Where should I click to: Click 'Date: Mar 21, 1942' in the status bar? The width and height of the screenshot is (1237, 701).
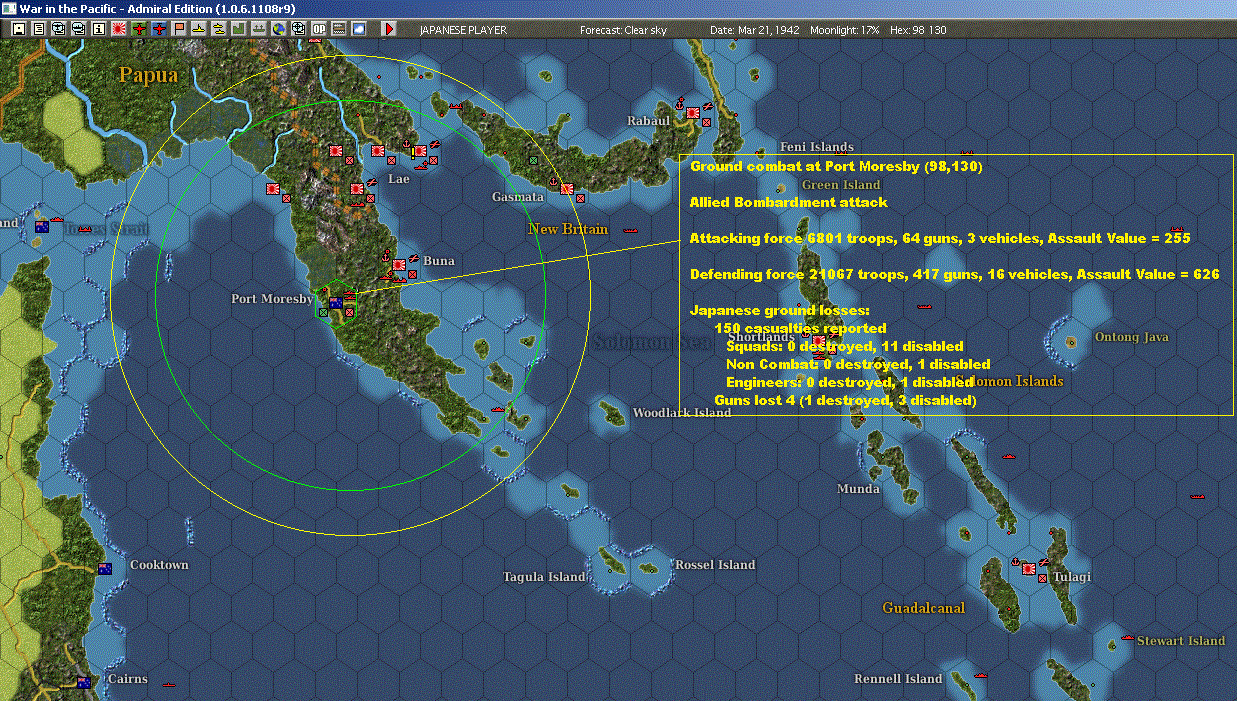coord(753,30)
